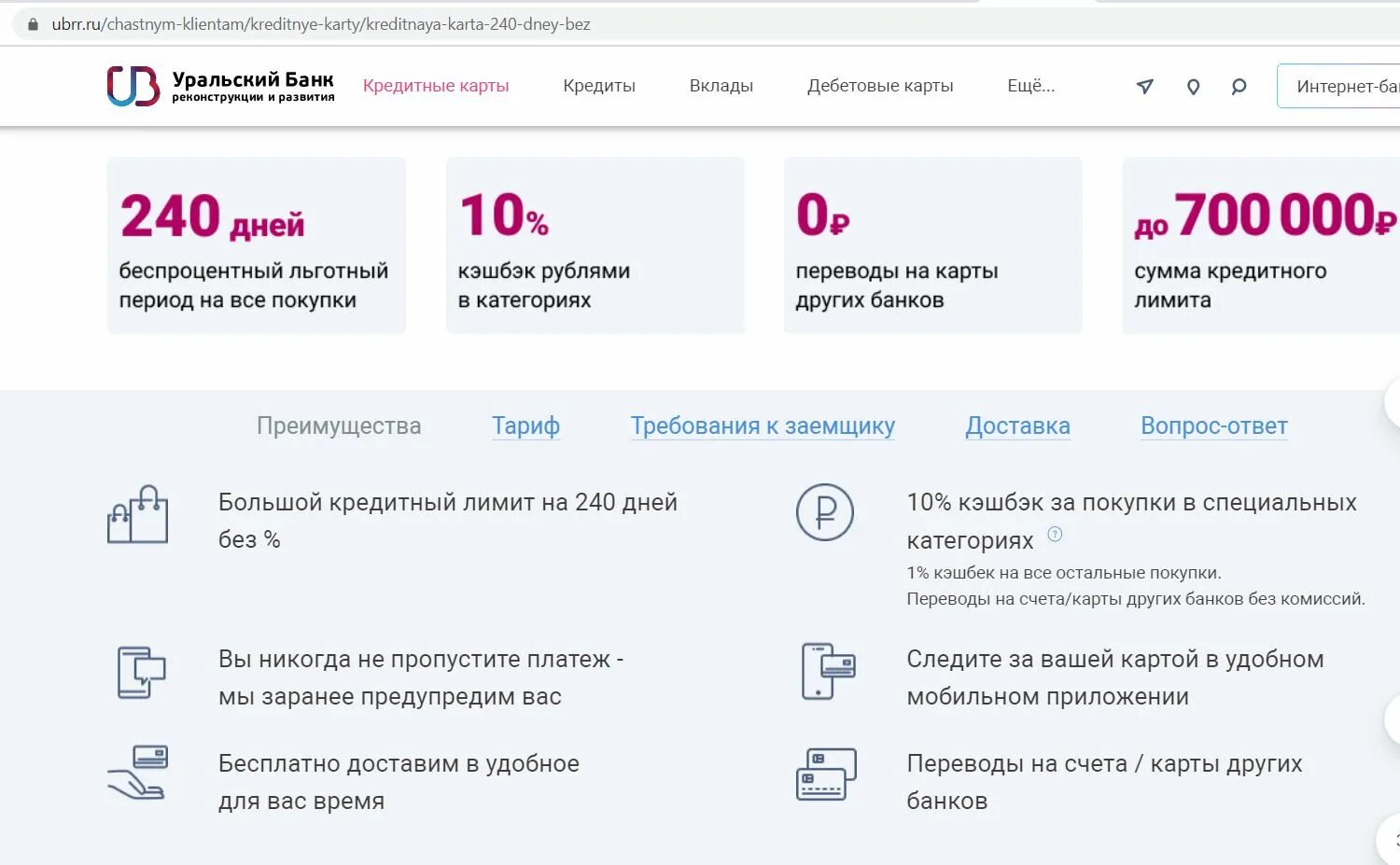Open the Кредиты menu item
The image size is (1400, 865).
(599, 86)
